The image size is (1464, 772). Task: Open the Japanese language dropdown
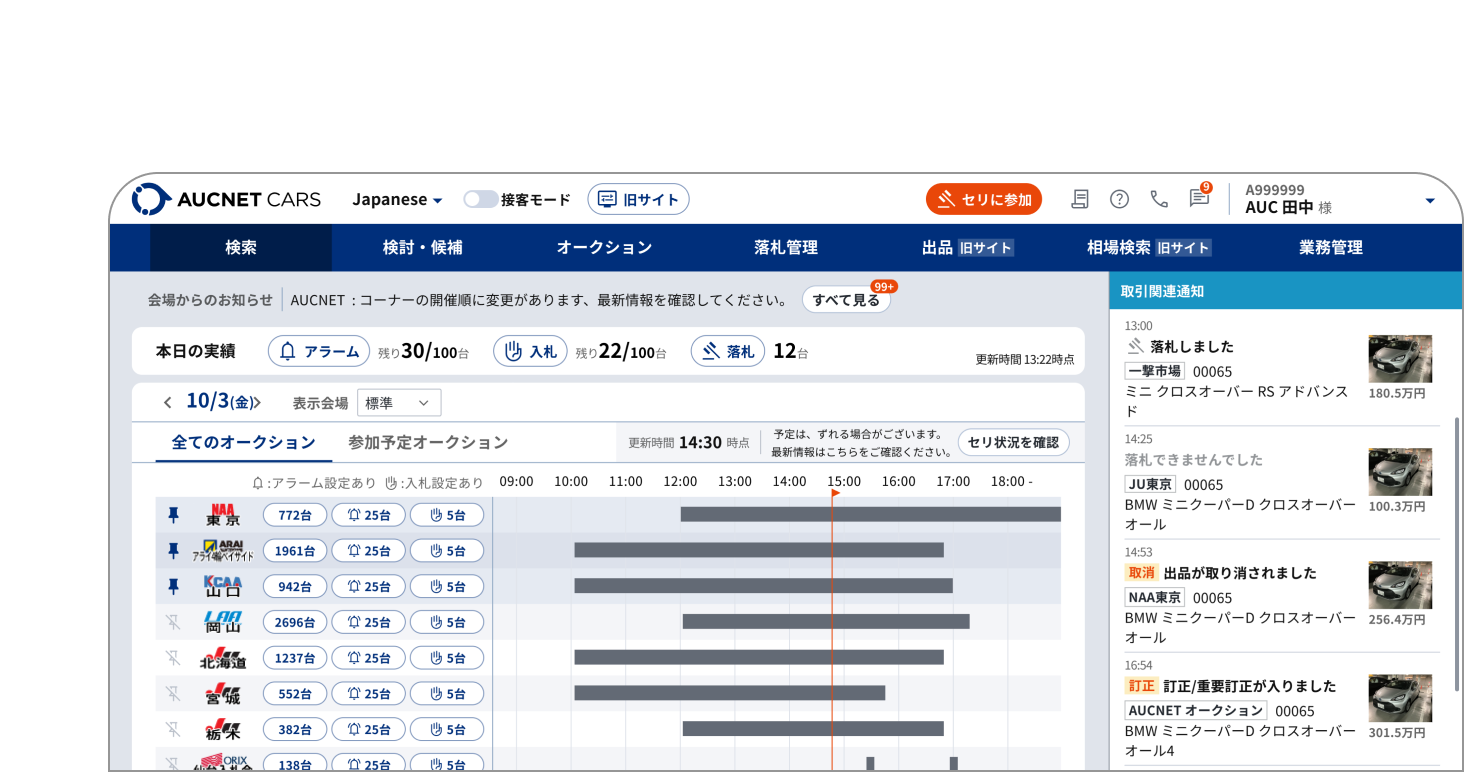pos(397,200)
